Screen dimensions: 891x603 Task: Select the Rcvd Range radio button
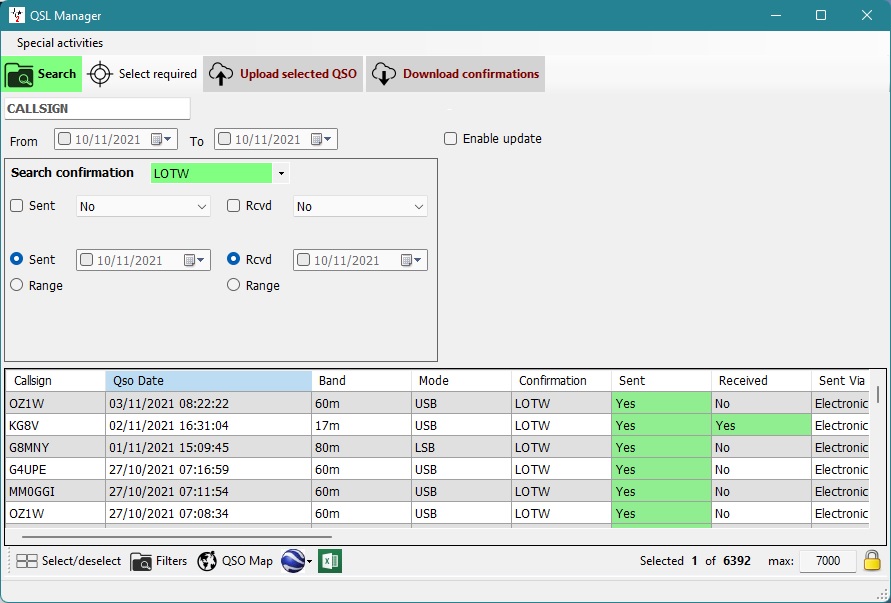click(234, 285)
